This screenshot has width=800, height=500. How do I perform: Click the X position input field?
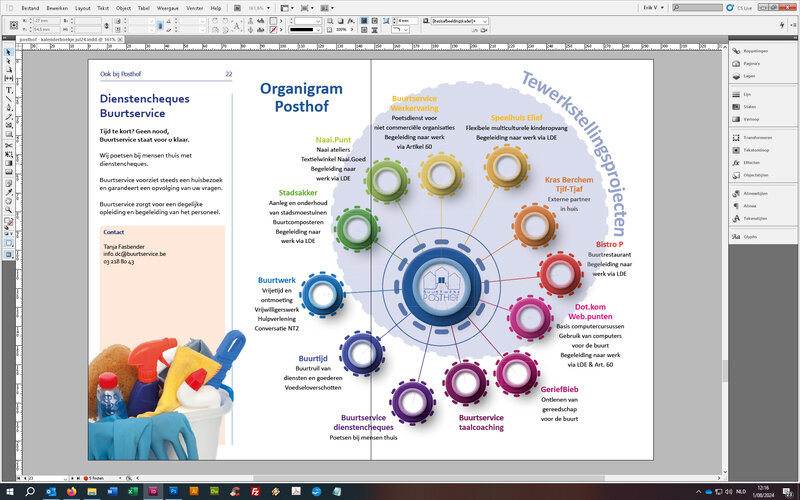[x=46, y=21]
